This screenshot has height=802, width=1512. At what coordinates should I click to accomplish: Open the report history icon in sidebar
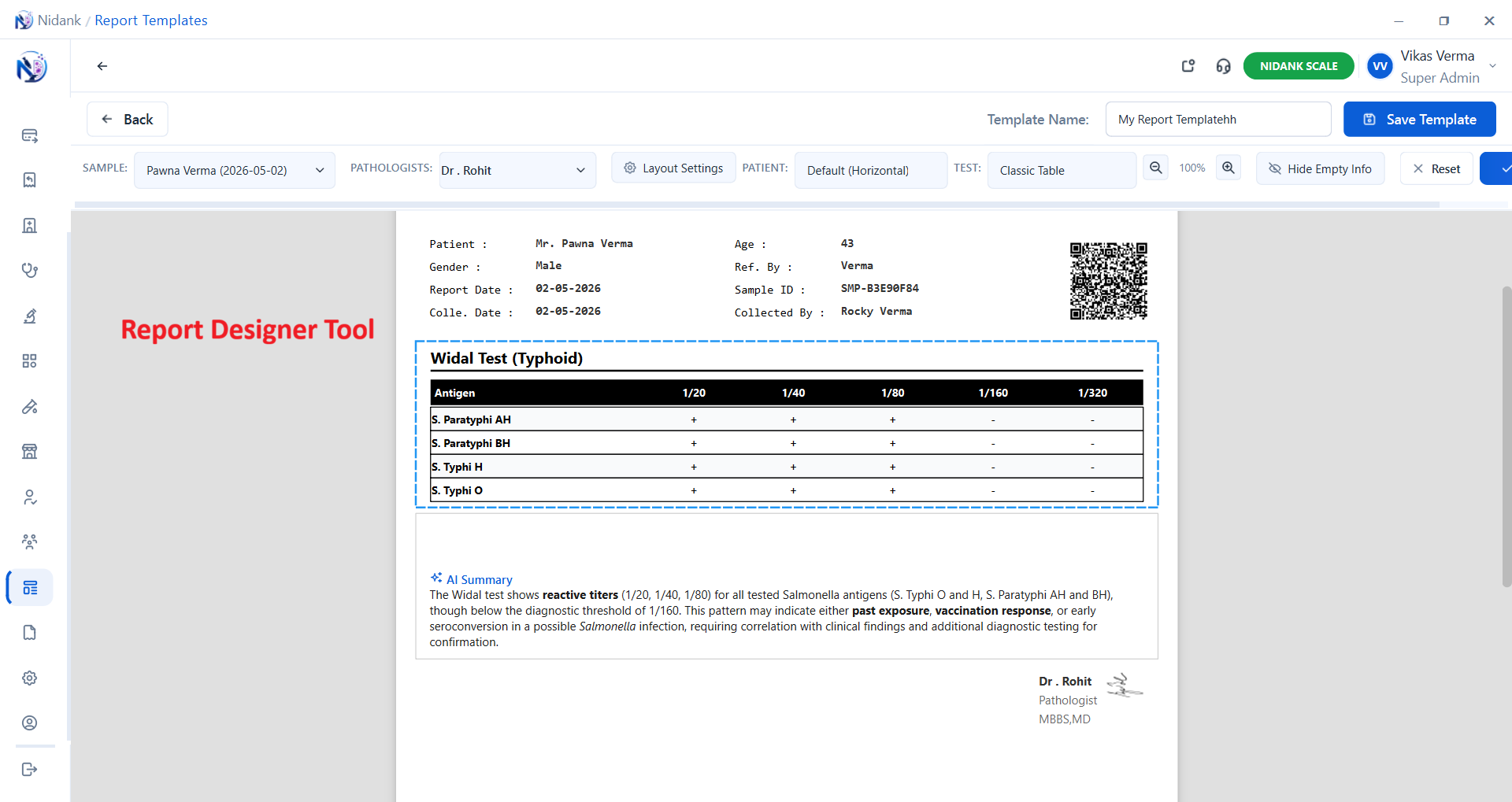click(x=30, y=180)
